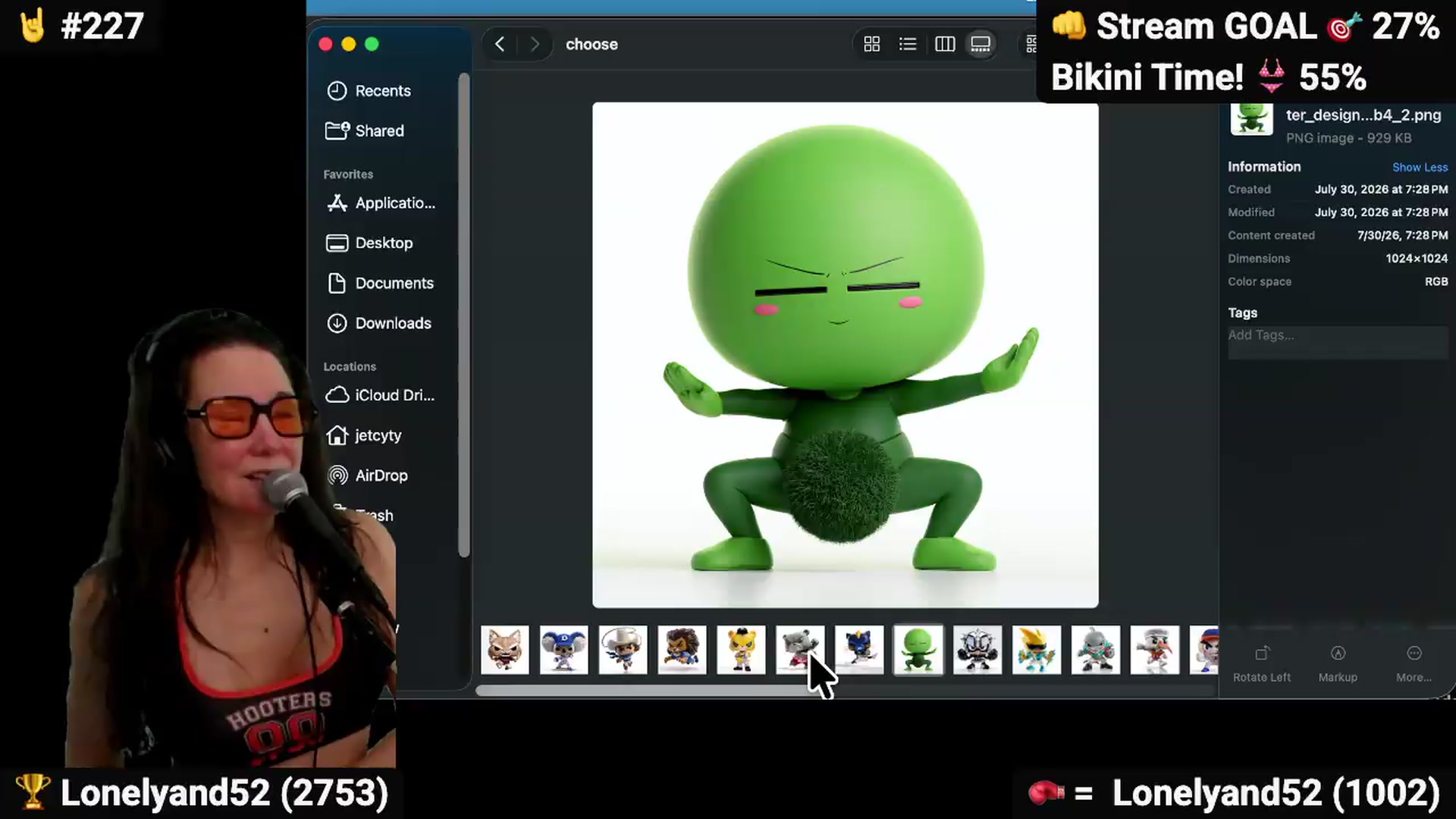
Task: Switch to icon view
Action: [872, 44]
